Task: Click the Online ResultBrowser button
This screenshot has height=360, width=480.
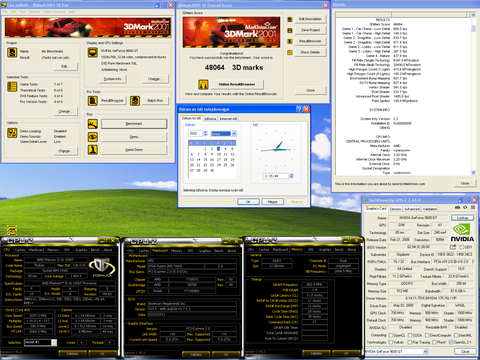Action: point(237,84)
